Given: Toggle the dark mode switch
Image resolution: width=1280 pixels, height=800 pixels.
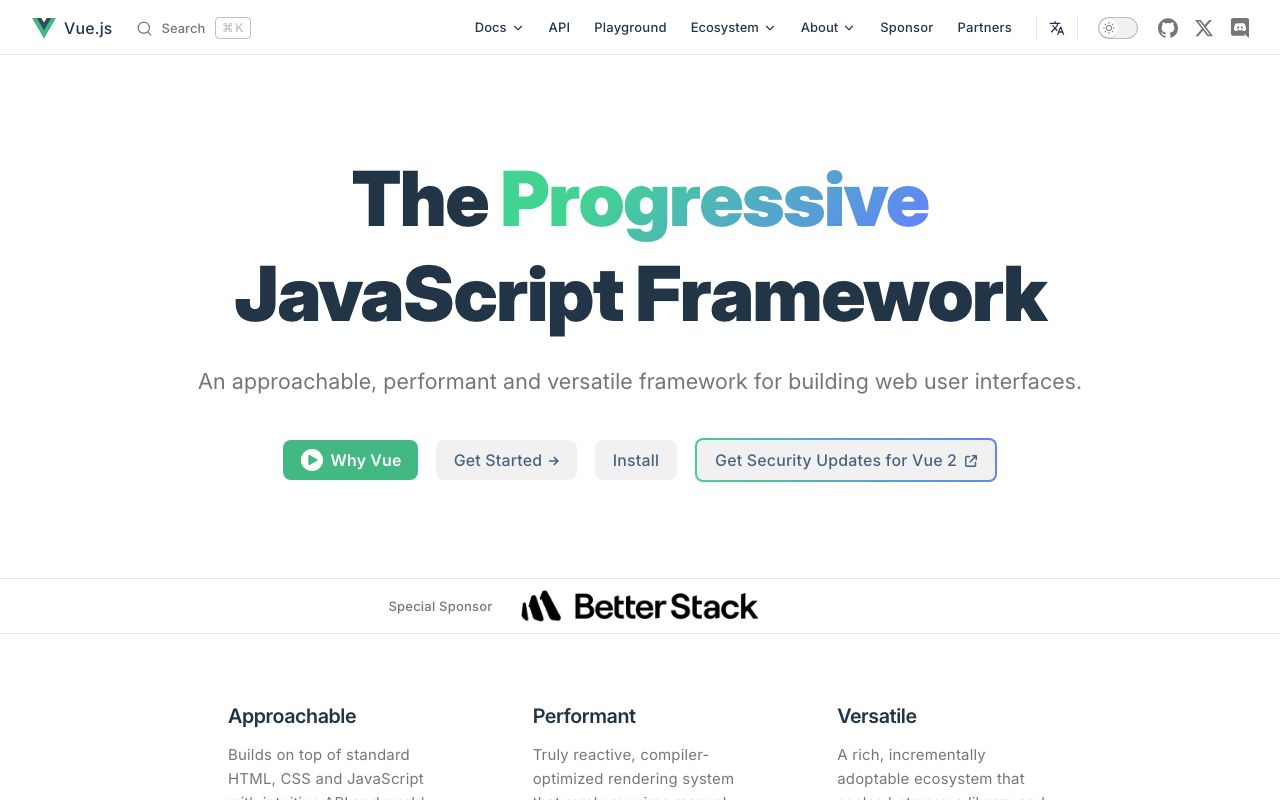Looking at the screenshot, I should pos(1117,27).
